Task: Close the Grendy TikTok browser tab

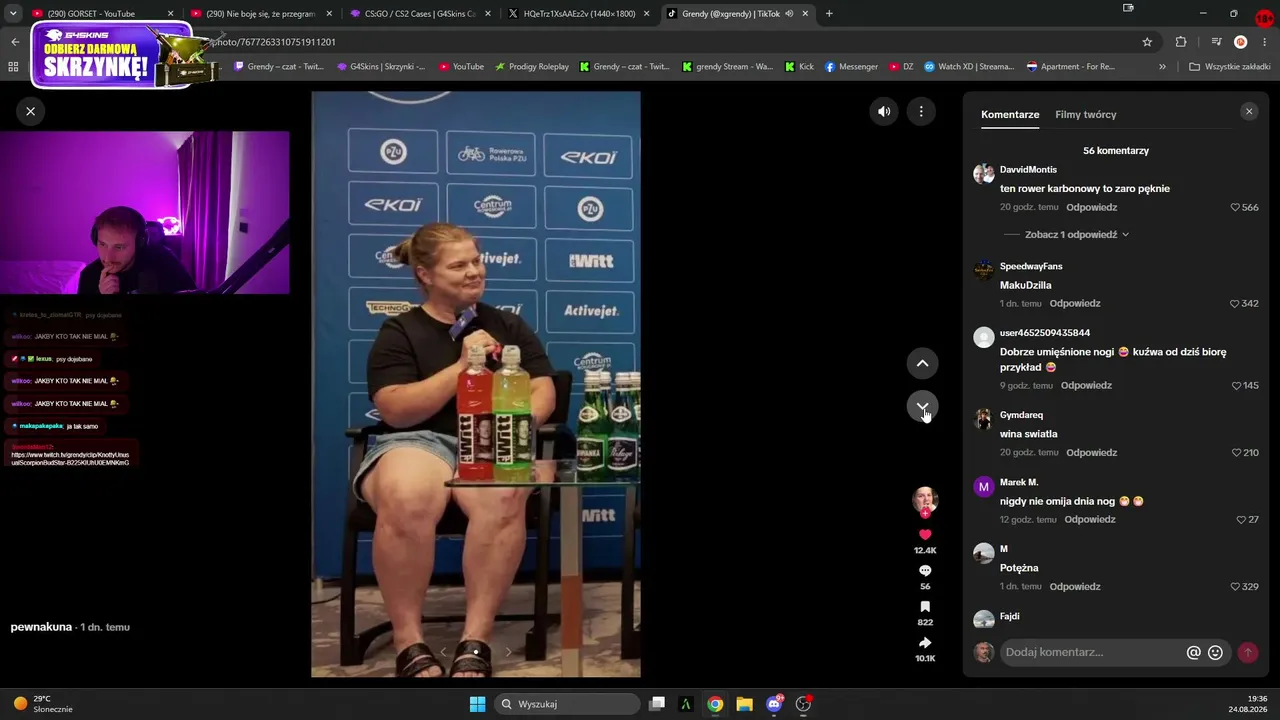Action: pos(805,14)
